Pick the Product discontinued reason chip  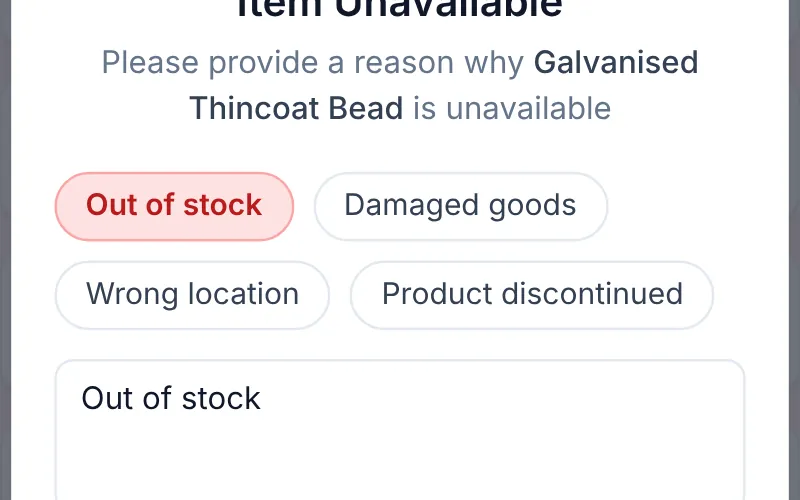pyautogui.click(x=532, y=295)
